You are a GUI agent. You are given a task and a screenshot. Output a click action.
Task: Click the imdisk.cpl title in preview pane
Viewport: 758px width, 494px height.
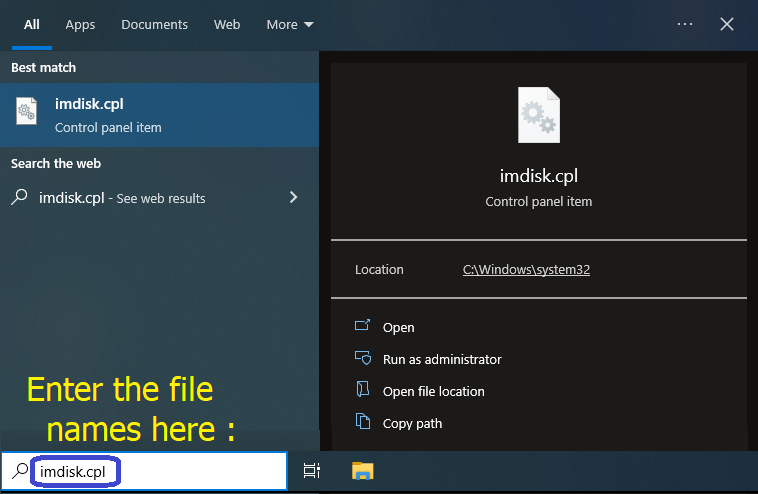pos(539,176)
